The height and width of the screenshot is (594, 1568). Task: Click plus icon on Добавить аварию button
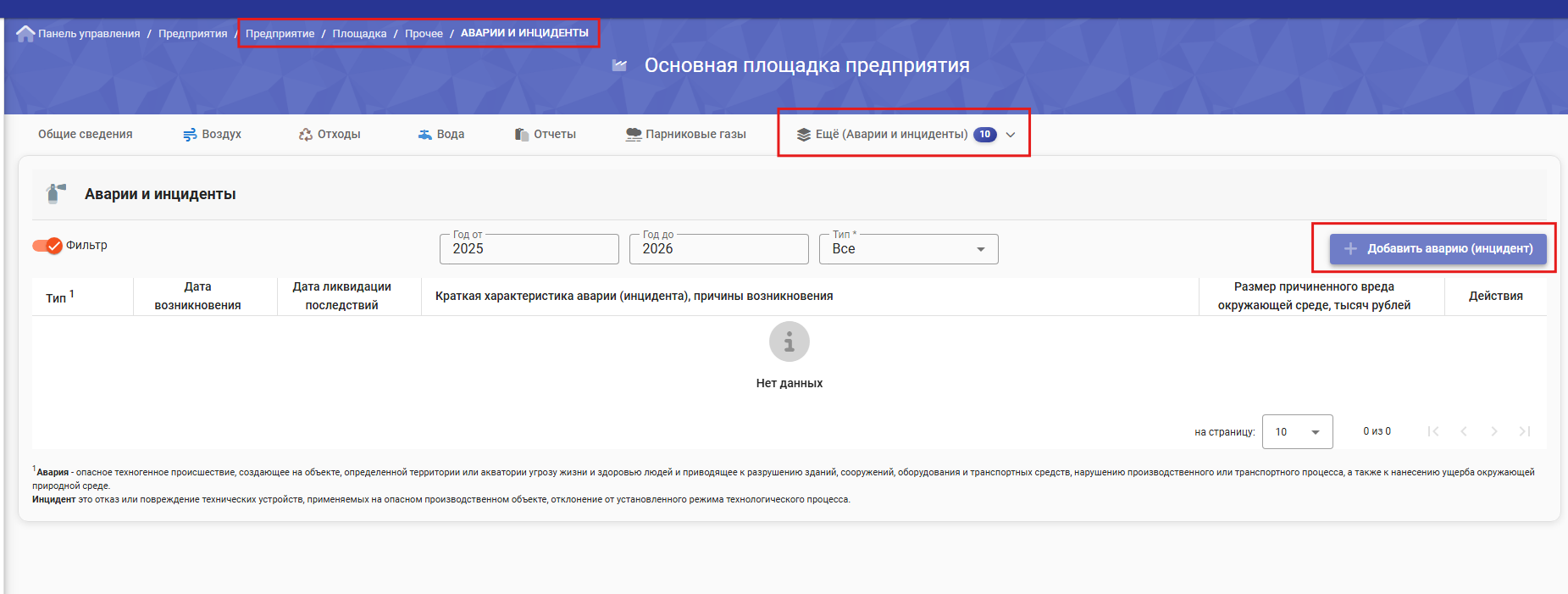[x=1351, y=248]
